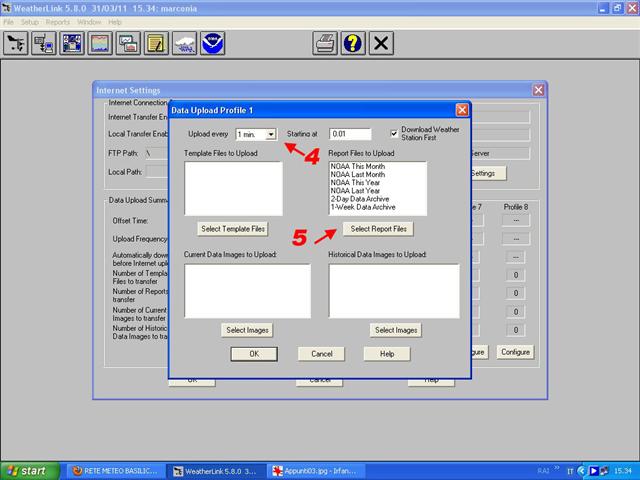
Task: Select NOAA Last Year report entry
Action: pyautogui.click(x=355, y=191)
